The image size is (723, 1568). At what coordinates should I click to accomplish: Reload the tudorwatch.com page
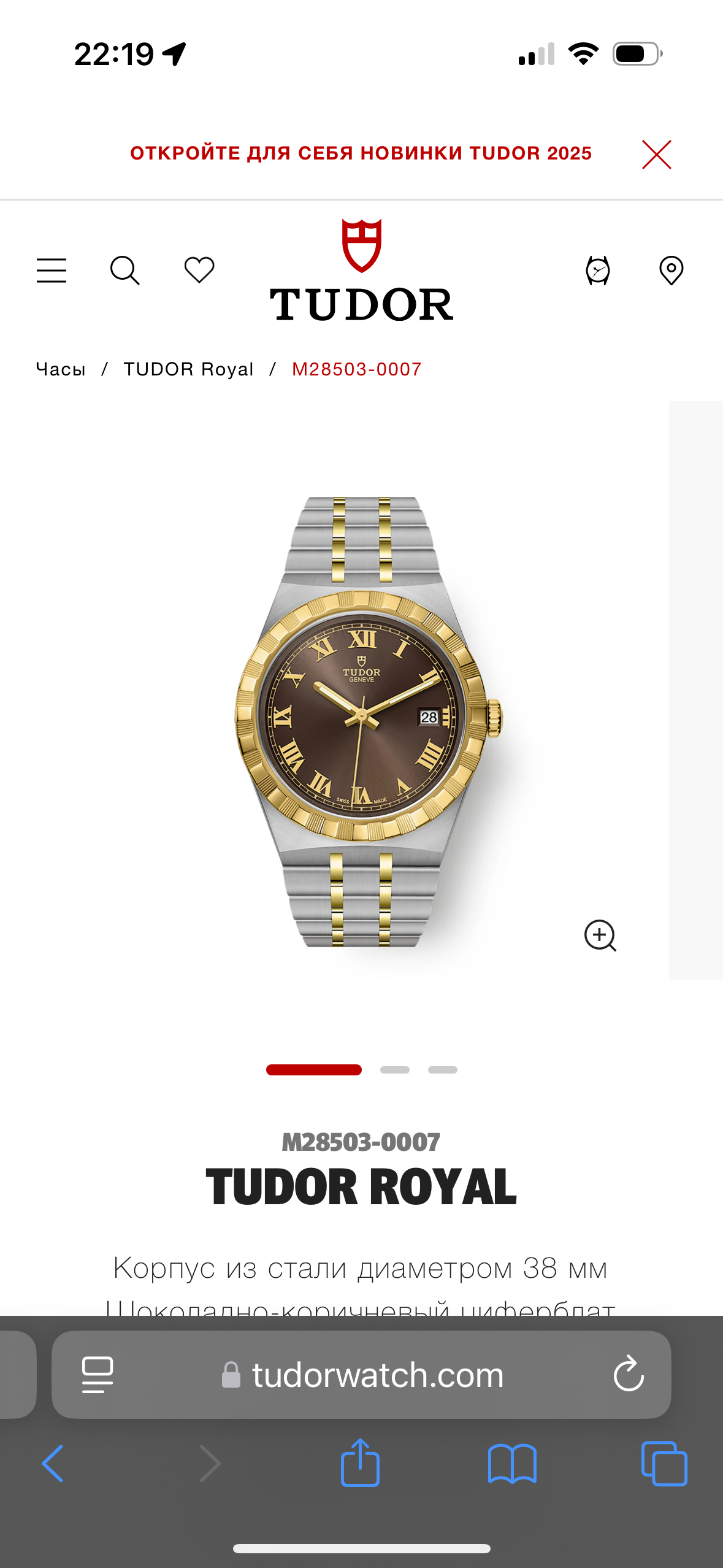point(629,1374)
